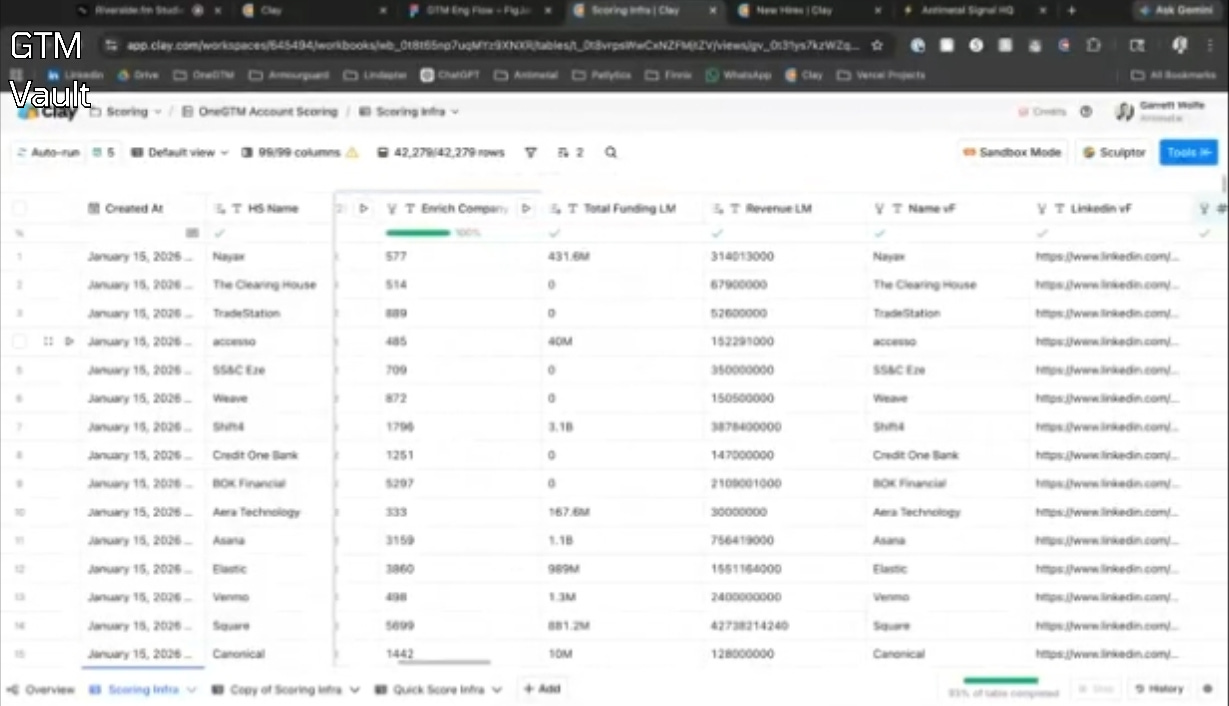Open new browser tab with plus
The width and height of the screenshot is (1229, 706).
(1071, 10)
